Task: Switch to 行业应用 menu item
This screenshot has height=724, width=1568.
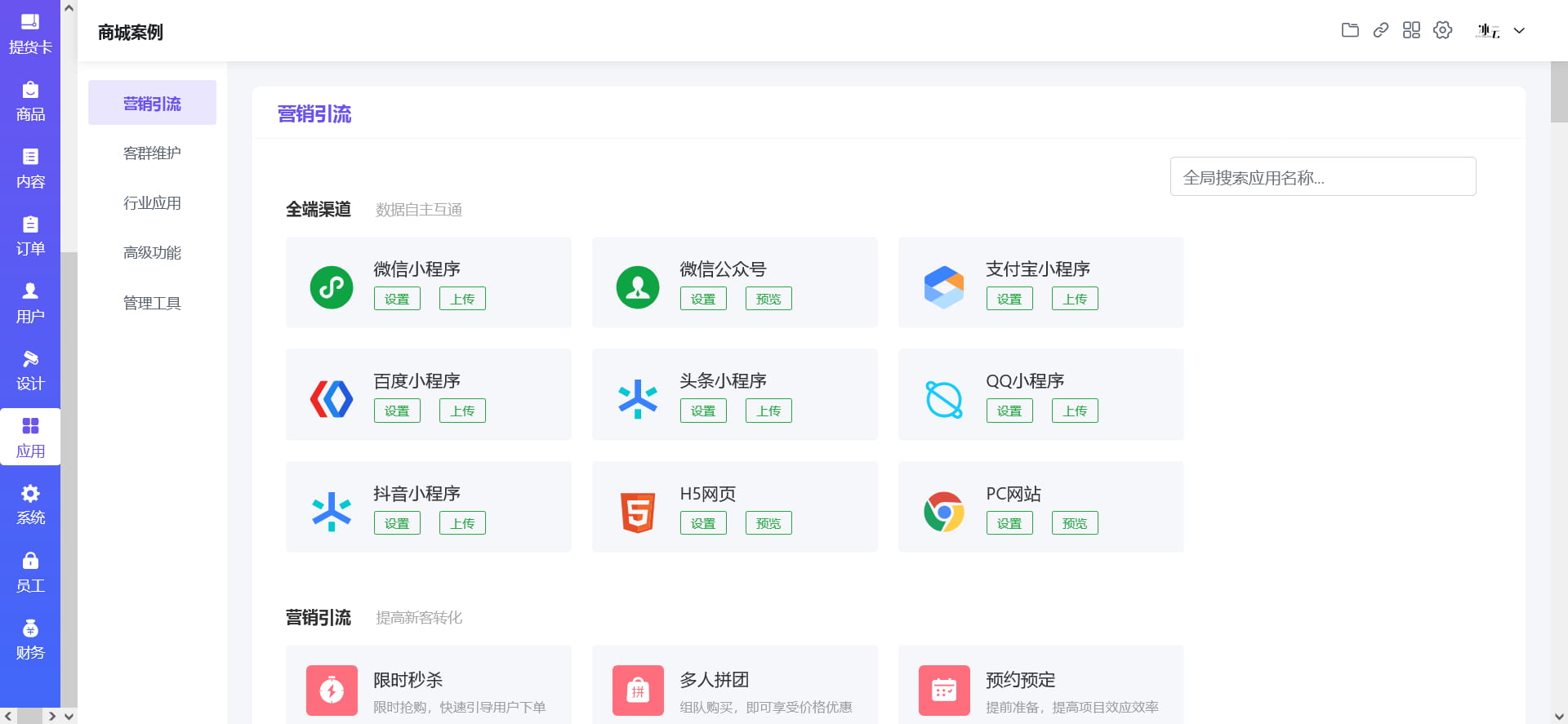Action: 152,202
